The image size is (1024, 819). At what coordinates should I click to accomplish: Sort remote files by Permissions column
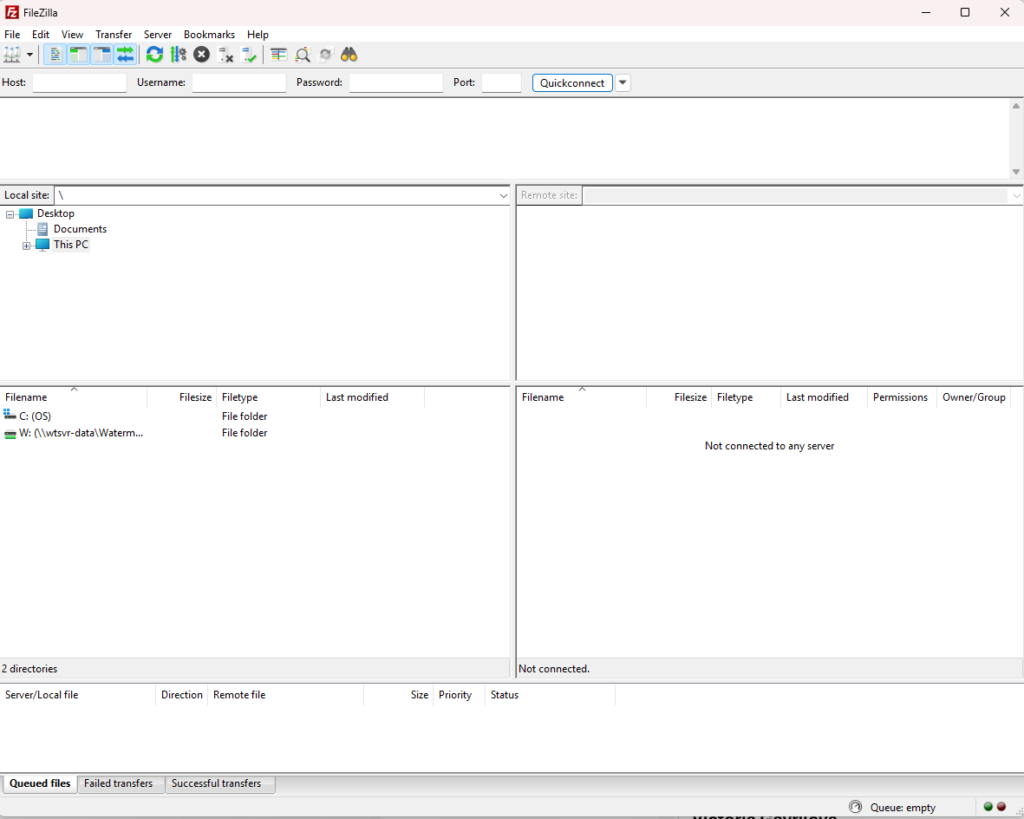click(x=901, y=397)
